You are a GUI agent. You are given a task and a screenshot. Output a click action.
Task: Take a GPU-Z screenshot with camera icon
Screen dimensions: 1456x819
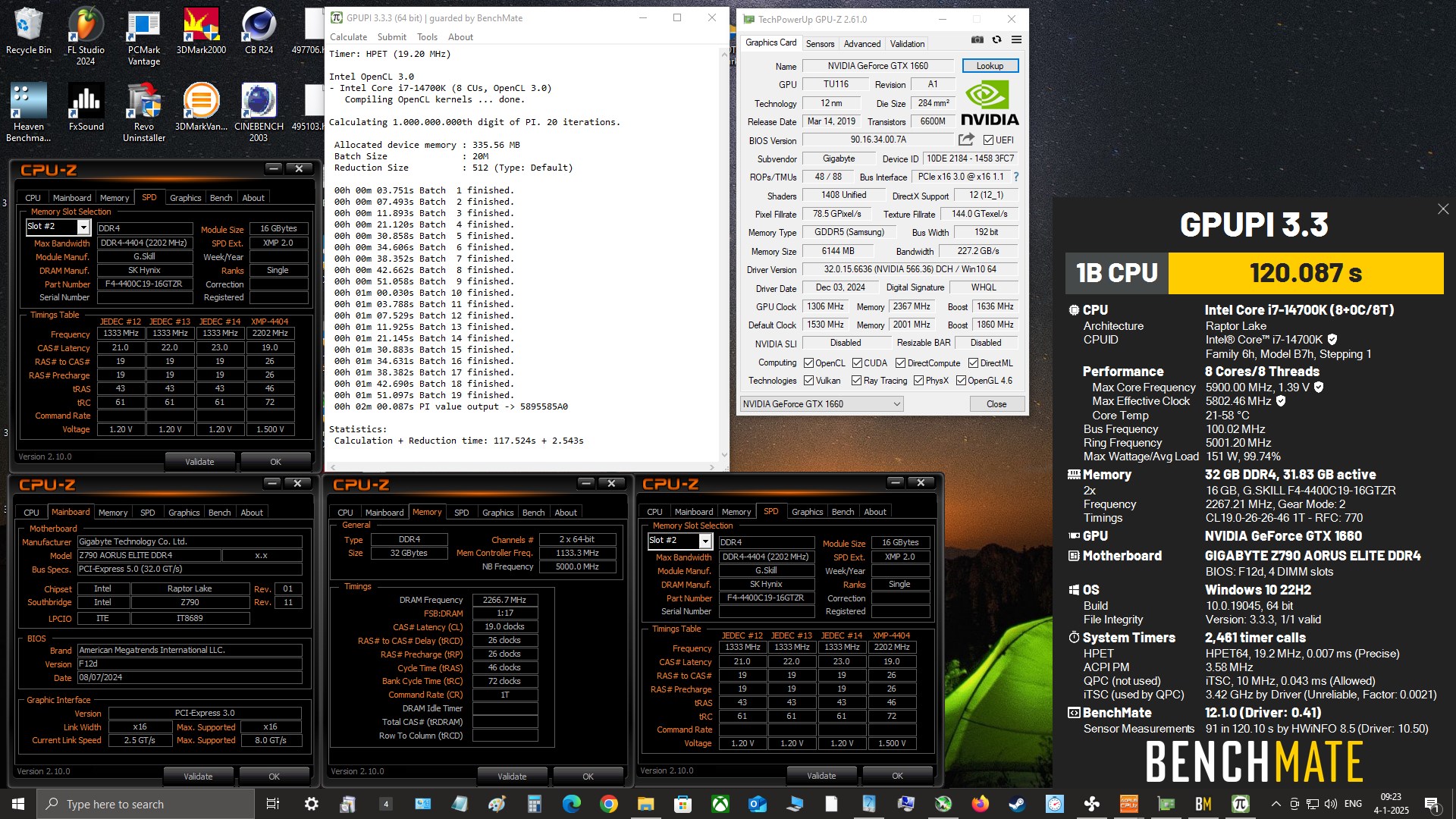click(977, 40)
